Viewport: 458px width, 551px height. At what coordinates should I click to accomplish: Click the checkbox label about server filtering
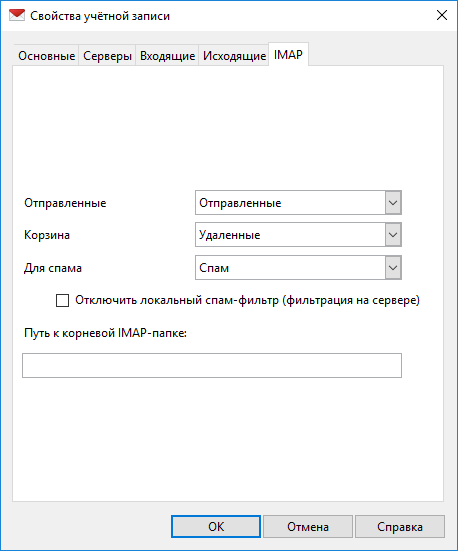247,300
